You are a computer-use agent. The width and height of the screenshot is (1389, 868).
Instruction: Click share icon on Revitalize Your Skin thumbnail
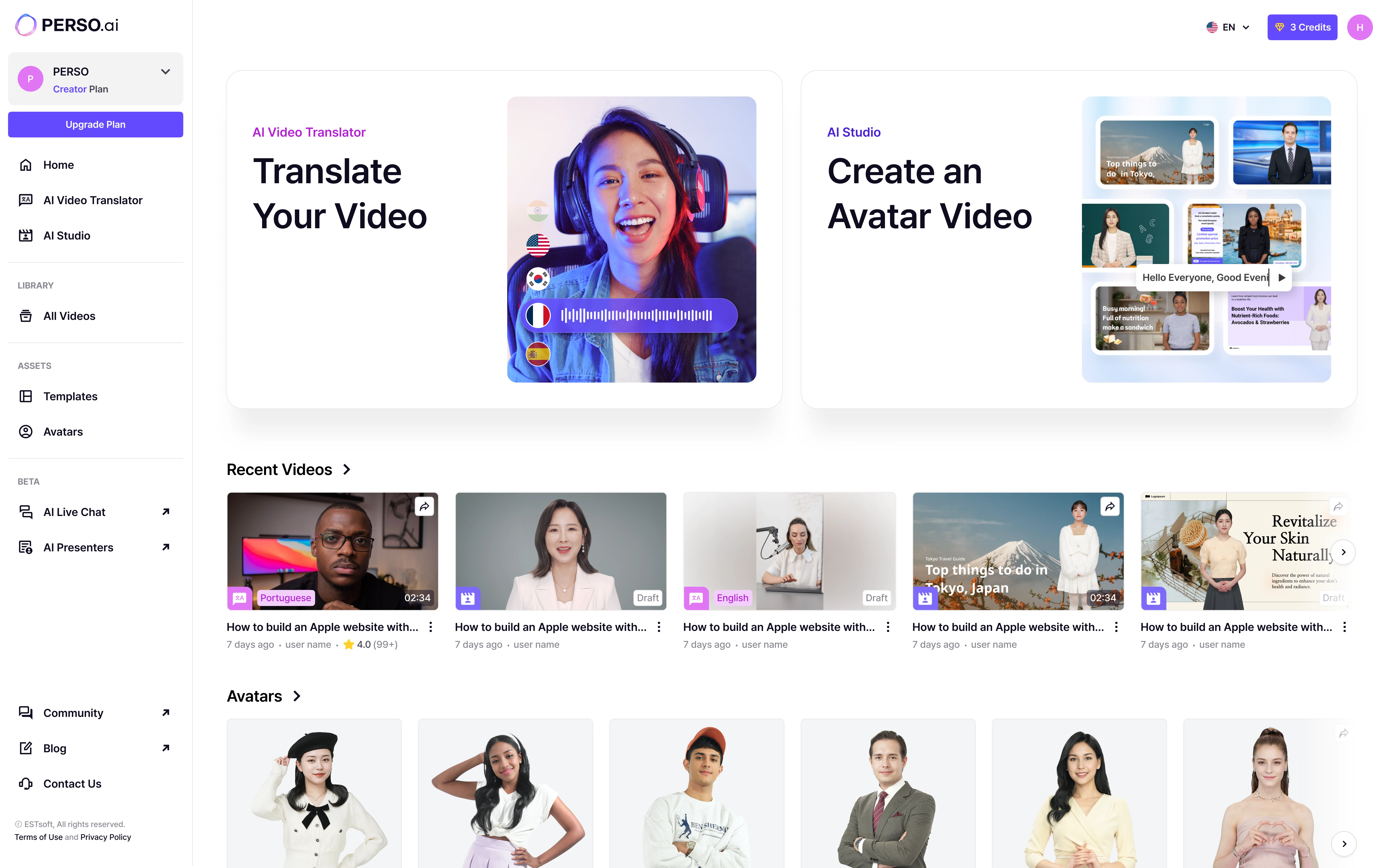(1338, 506)
